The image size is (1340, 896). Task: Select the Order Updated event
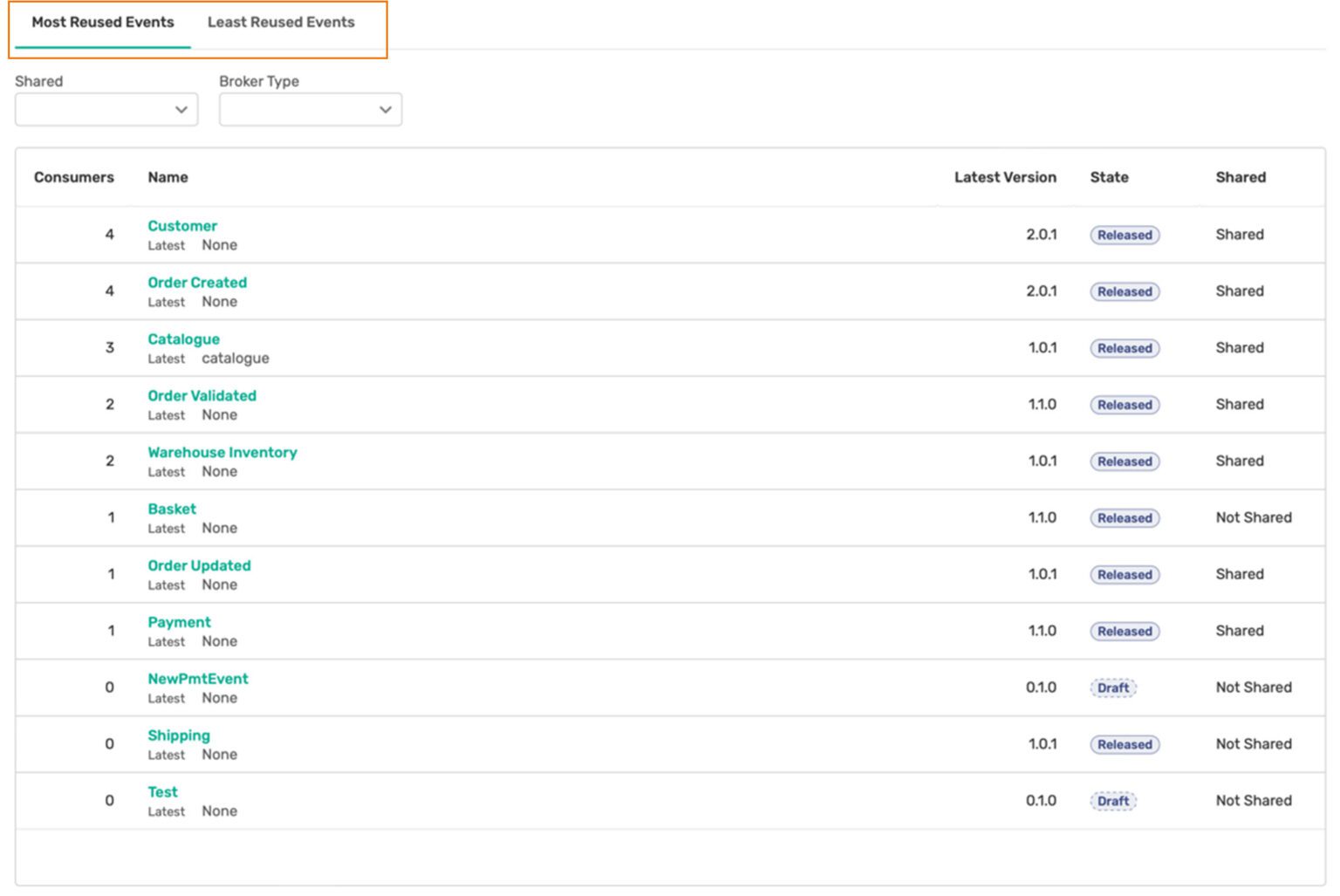click(199, 566)
